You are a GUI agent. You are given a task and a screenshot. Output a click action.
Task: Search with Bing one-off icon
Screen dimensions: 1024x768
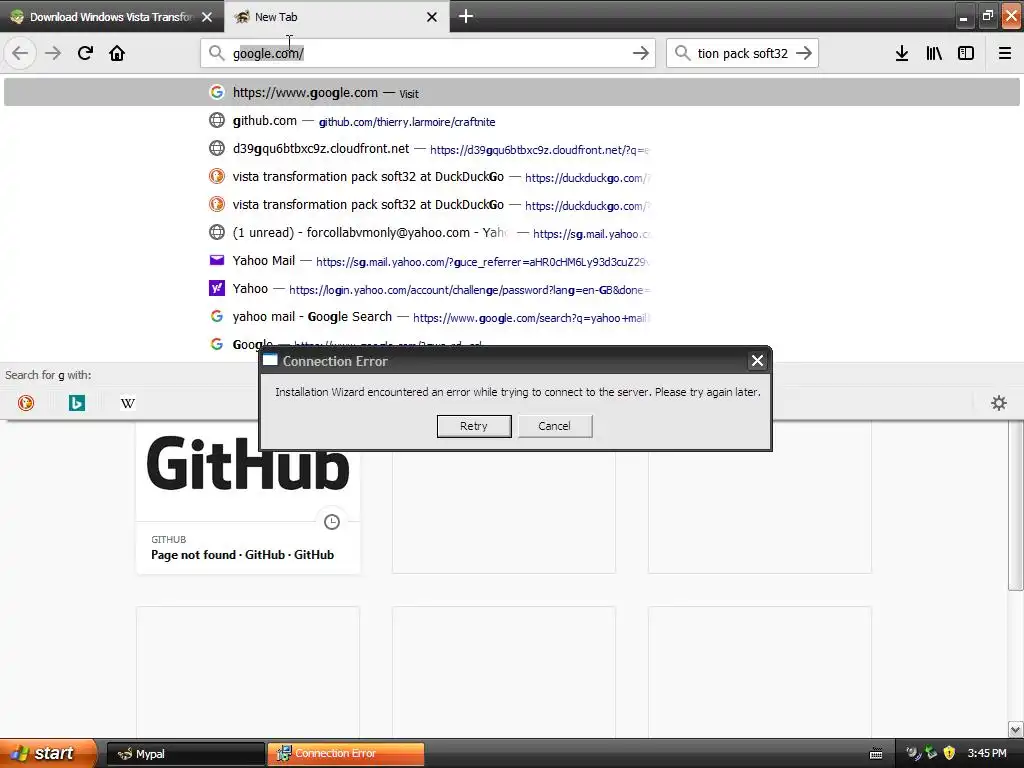(76, 403)
